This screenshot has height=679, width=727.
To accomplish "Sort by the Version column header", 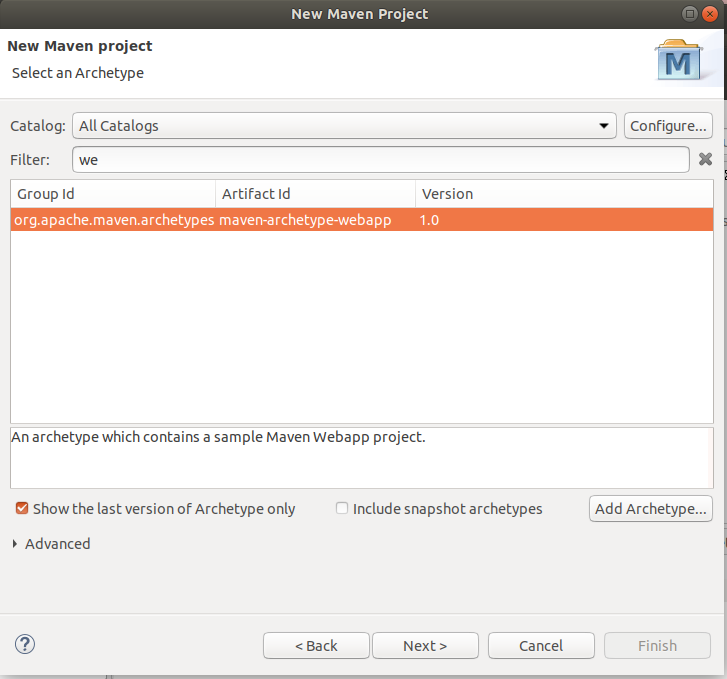I will point(564,194).
